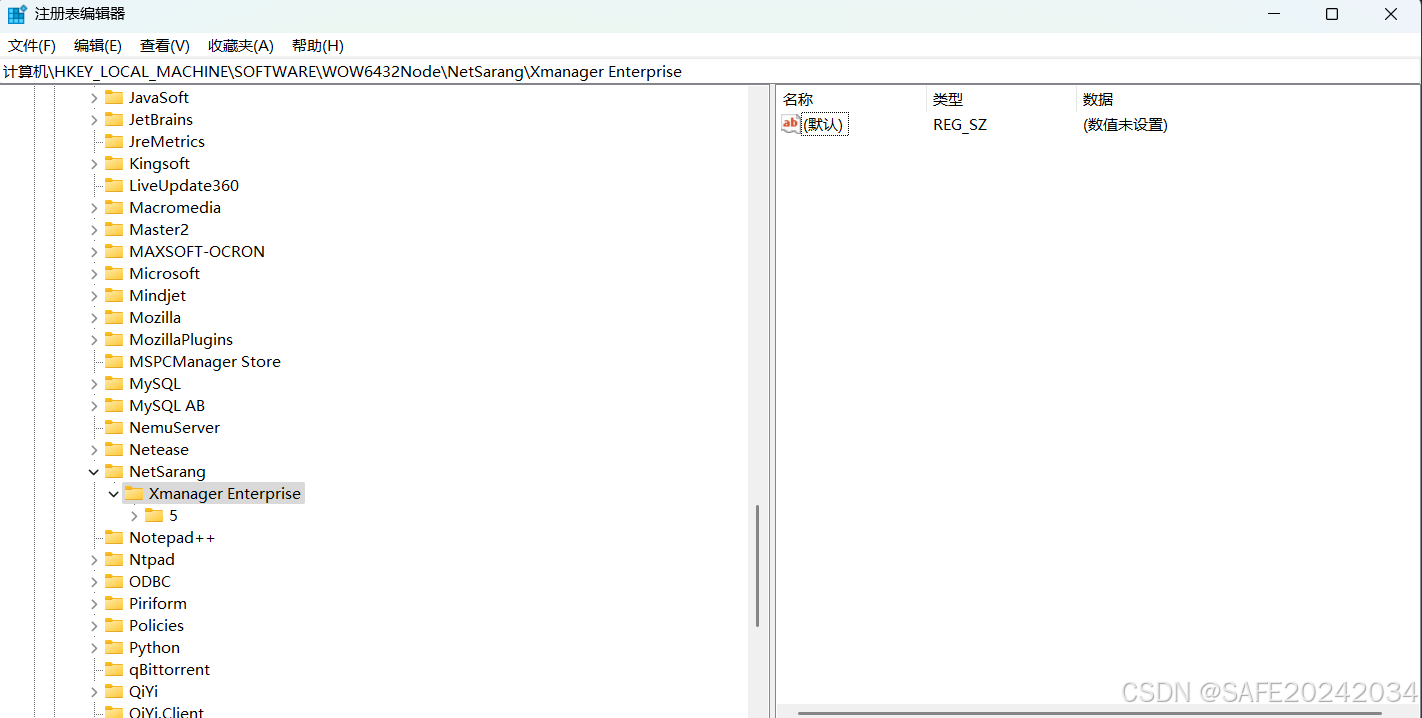
Task: Click the ab string value icon for (默认)
Action: tap(790, 124)
